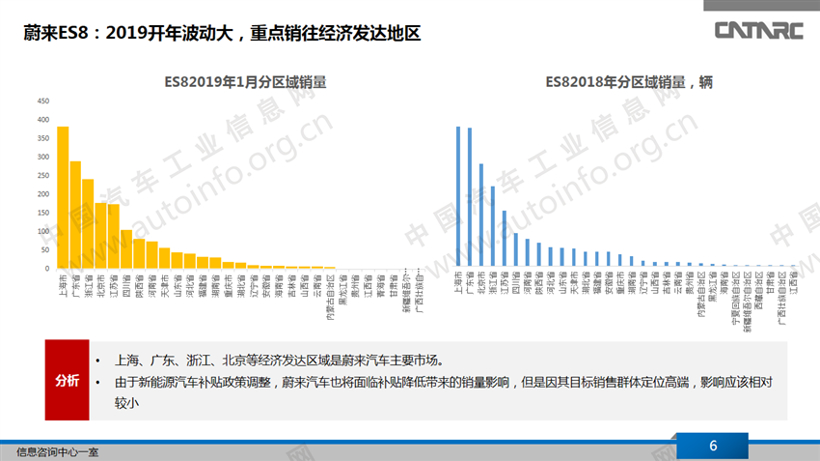Click the yellow 广东省 bar in 2019 chart
This screenshot has height=461, width=820.
click(x=75, y=215)
